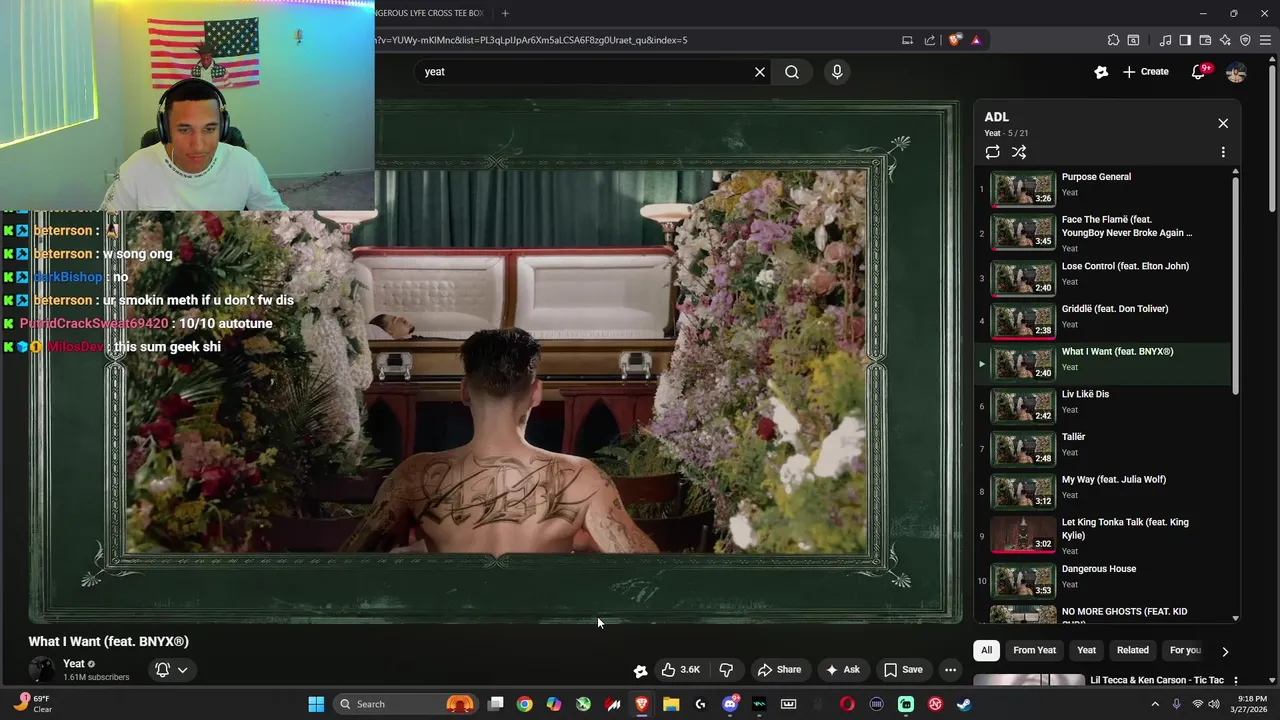Toggle shuffle for ADL playlist

(1019, 152)
